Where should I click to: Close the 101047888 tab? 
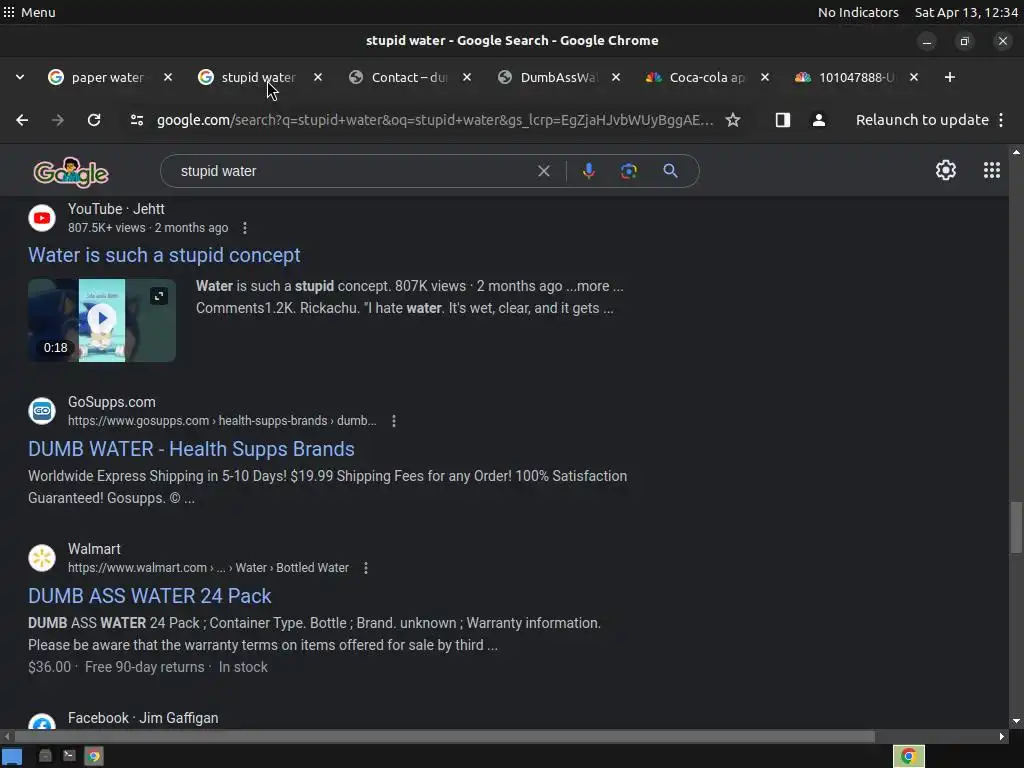[x=914, y=77]
